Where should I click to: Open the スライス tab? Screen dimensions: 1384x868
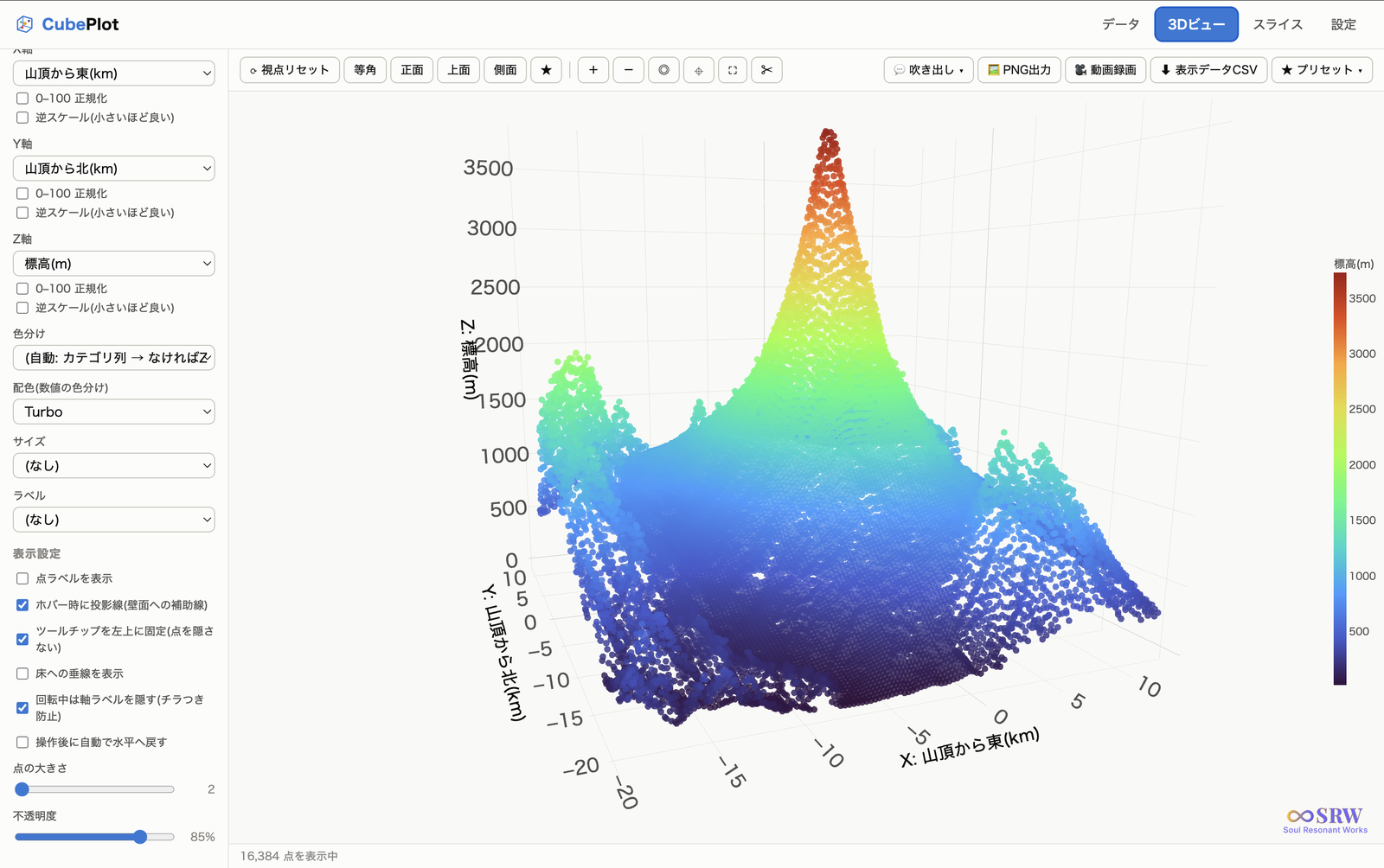[x=1278, y=24]
